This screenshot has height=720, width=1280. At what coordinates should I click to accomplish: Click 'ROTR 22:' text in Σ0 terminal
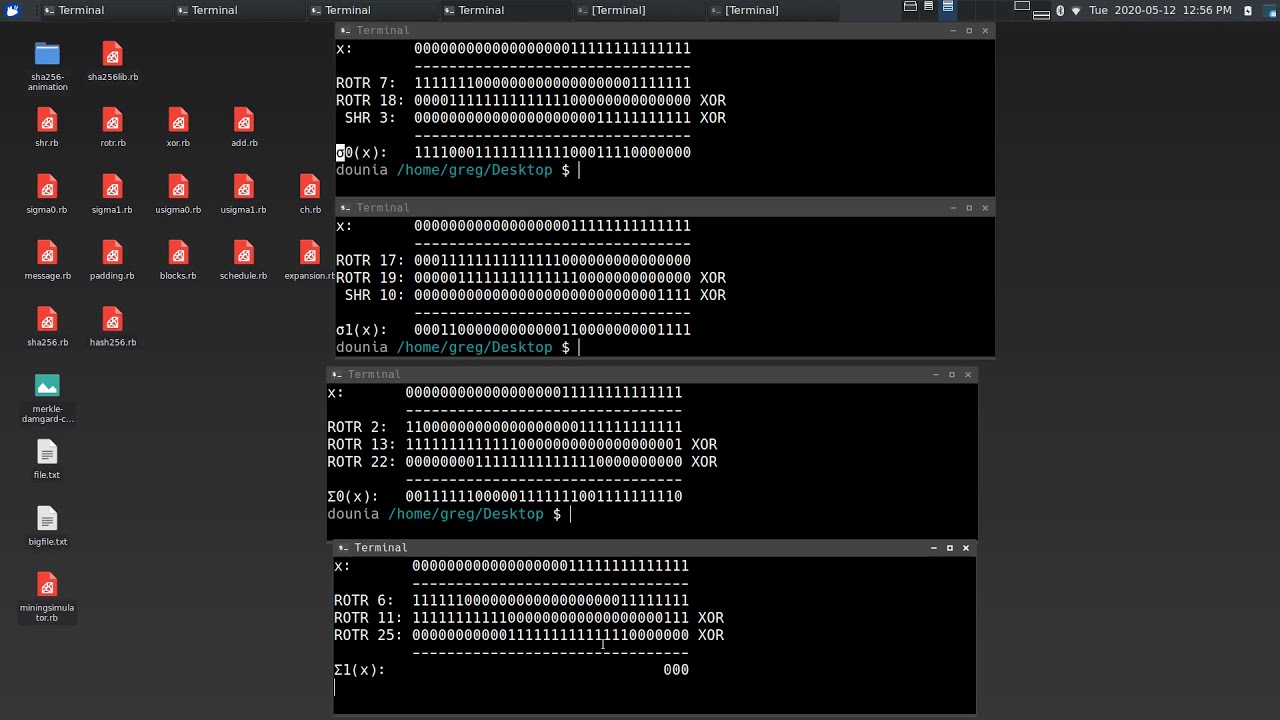pyautogui.click(x=361, y=462)
